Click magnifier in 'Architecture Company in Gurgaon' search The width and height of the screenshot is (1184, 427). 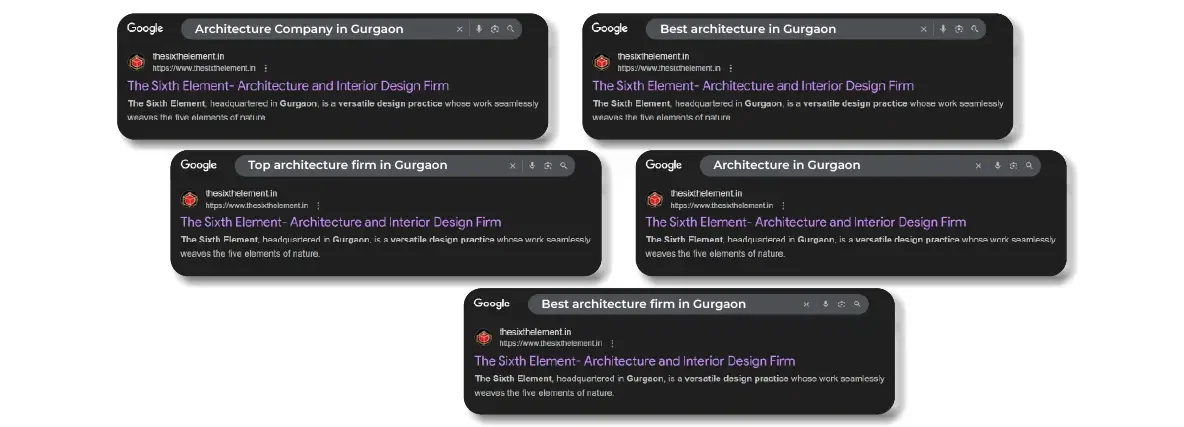(510, 29)
